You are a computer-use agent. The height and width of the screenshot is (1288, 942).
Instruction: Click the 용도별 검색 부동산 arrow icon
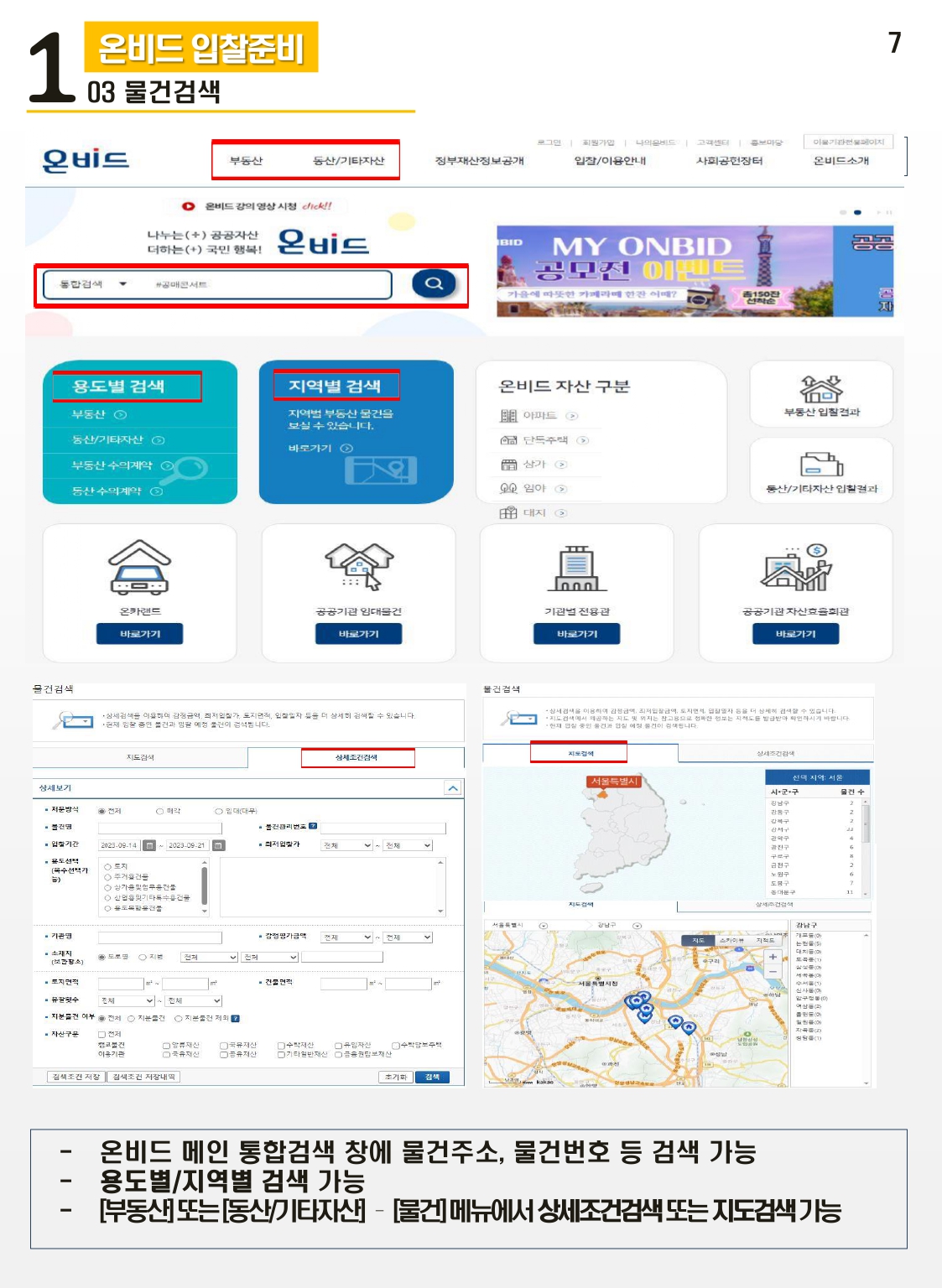click(120, 414)
